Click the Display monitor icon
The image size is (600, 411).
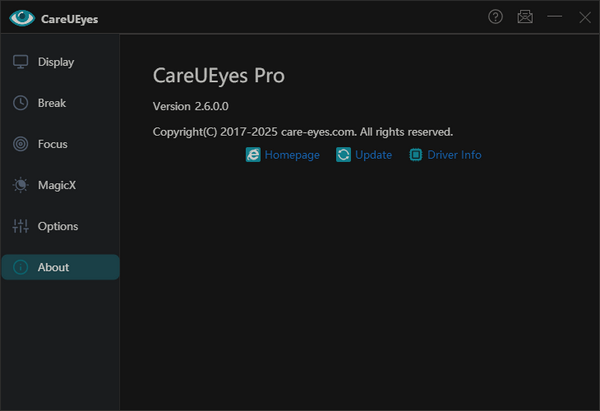[x=20, y=62]
